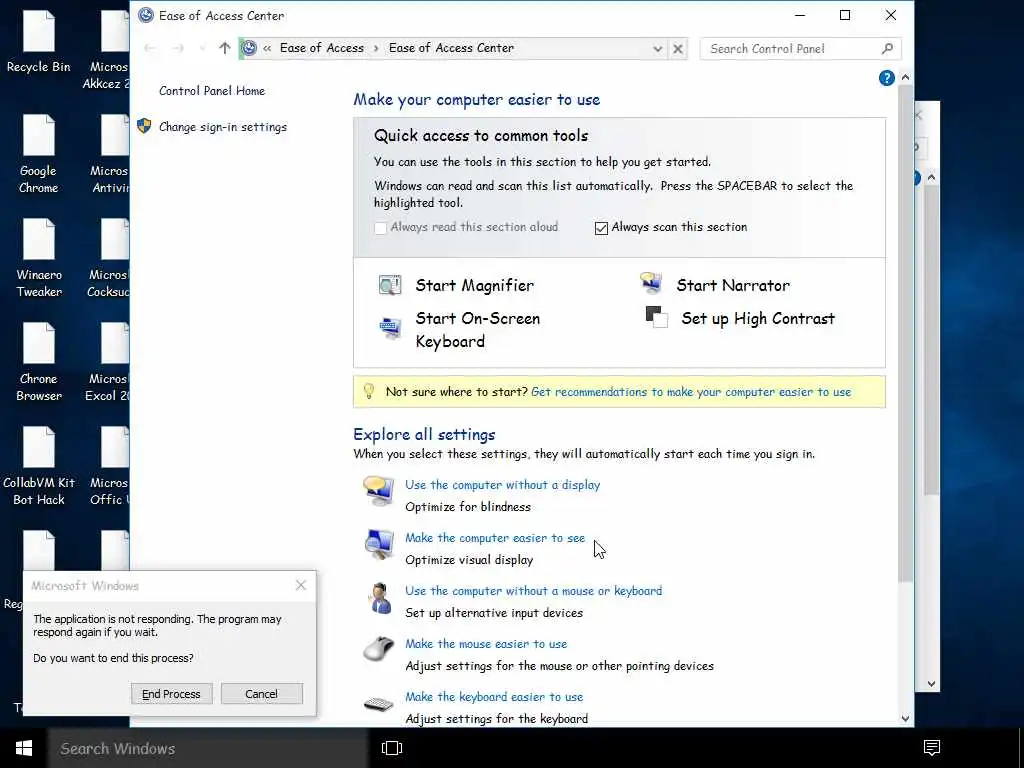Click the forward navigation arrow
Viewport: 1024px width, 768px height.
[178, 48]
